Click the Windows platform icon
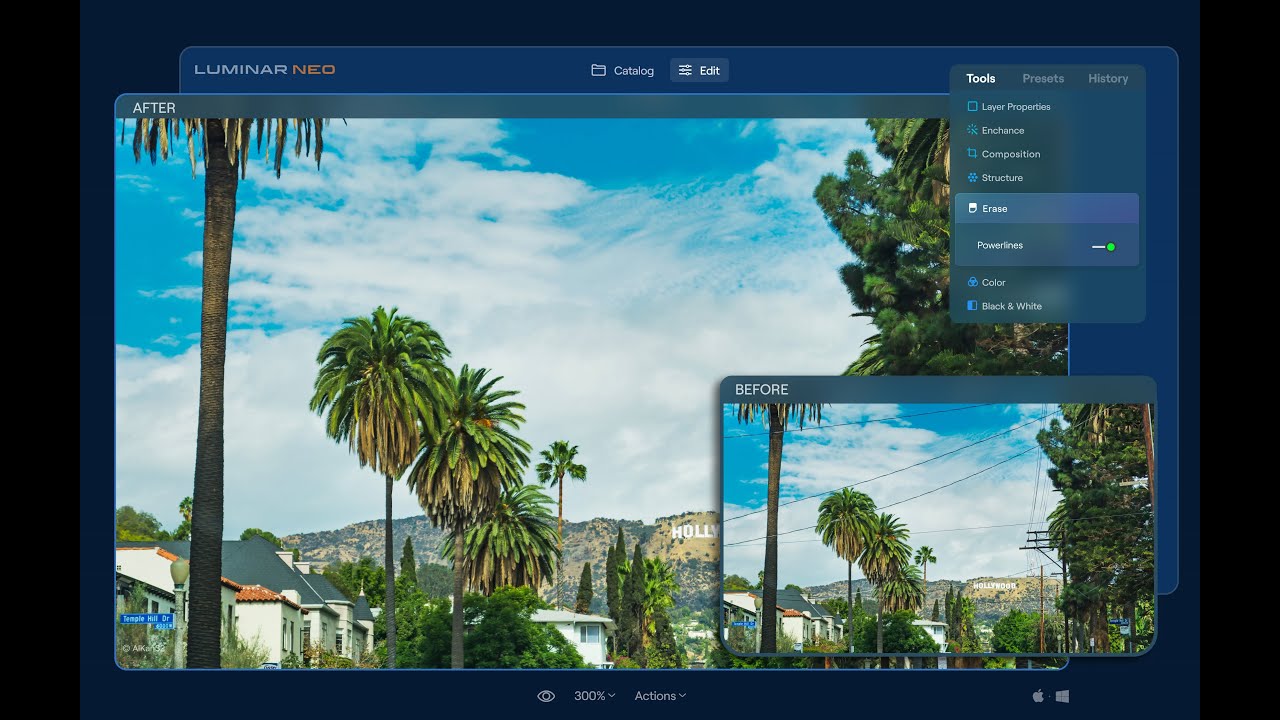Screen dimensions: 1280x720 point(1062,696)
